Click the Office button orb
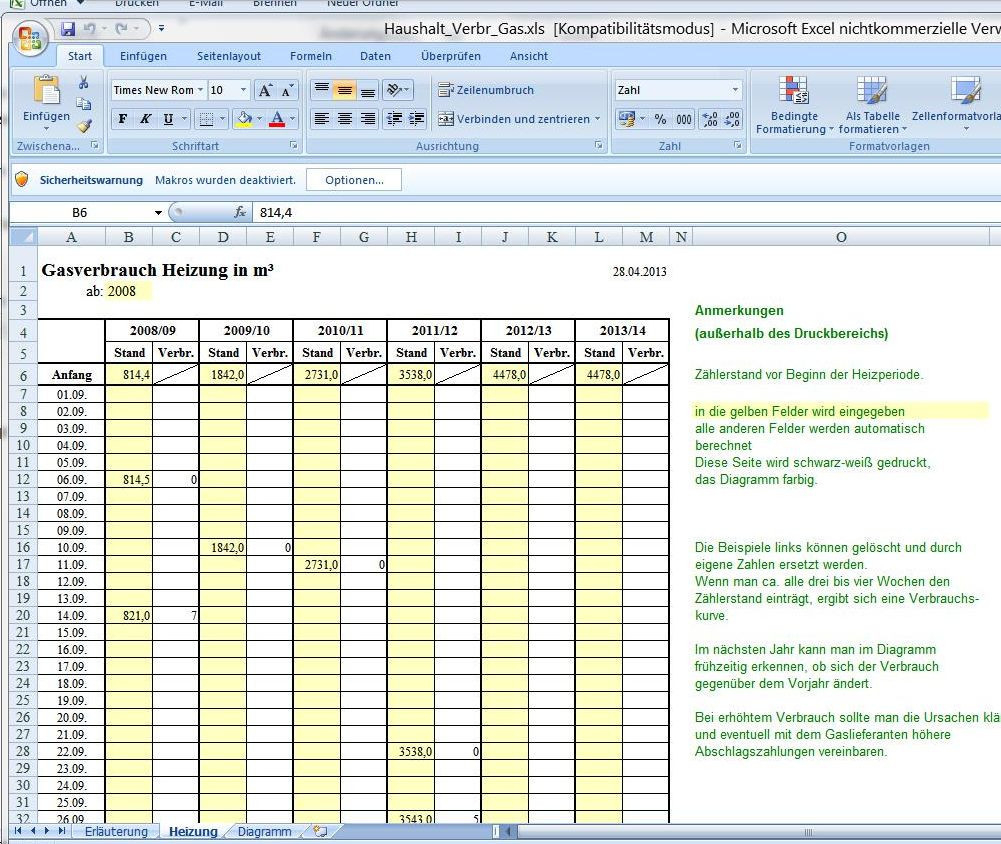This screenshot has height=844, width=1001. point(29,38)
